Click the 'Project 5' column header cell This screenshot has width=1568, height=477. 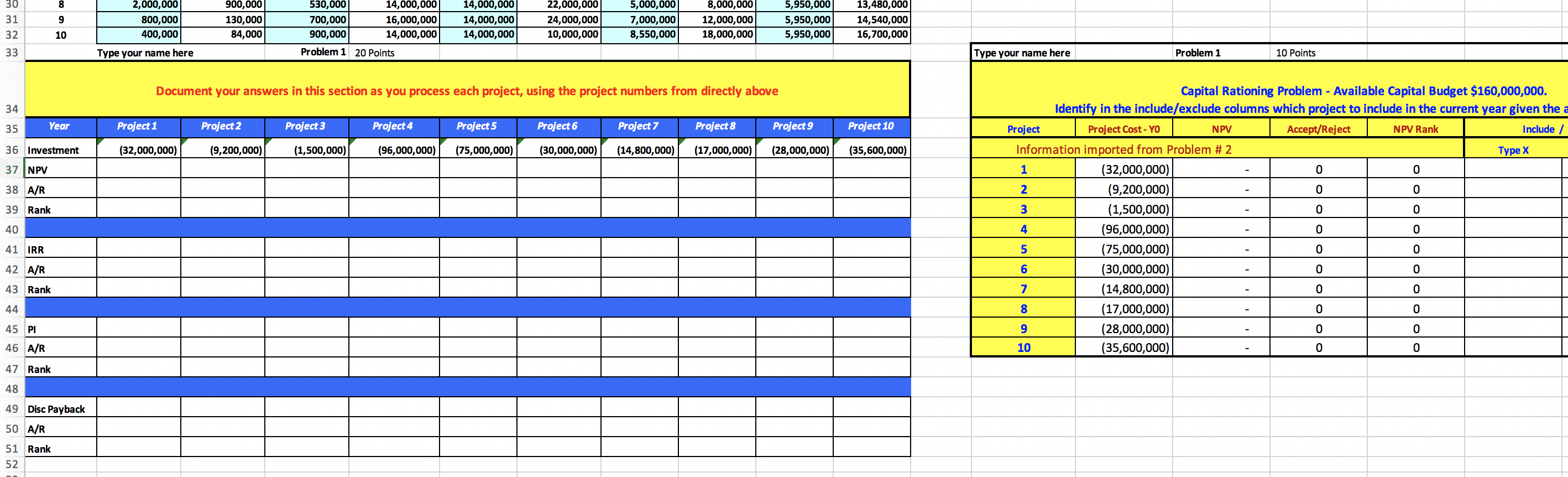point(478,127)
